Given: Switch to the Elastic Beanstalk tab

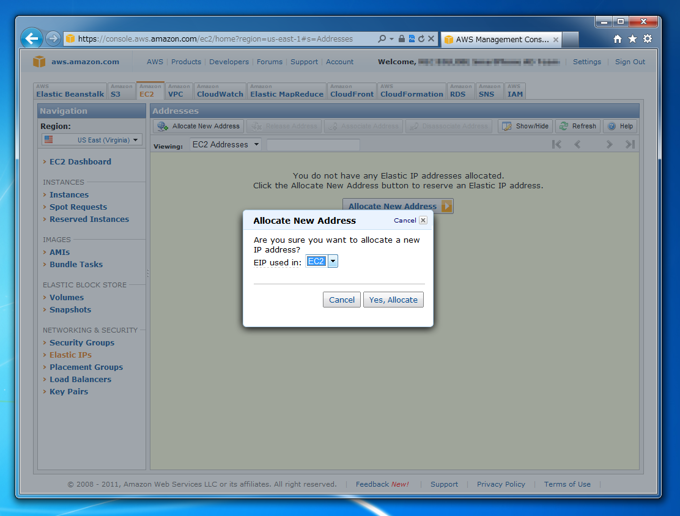Looking at the screenshot, I should (70, 91).
